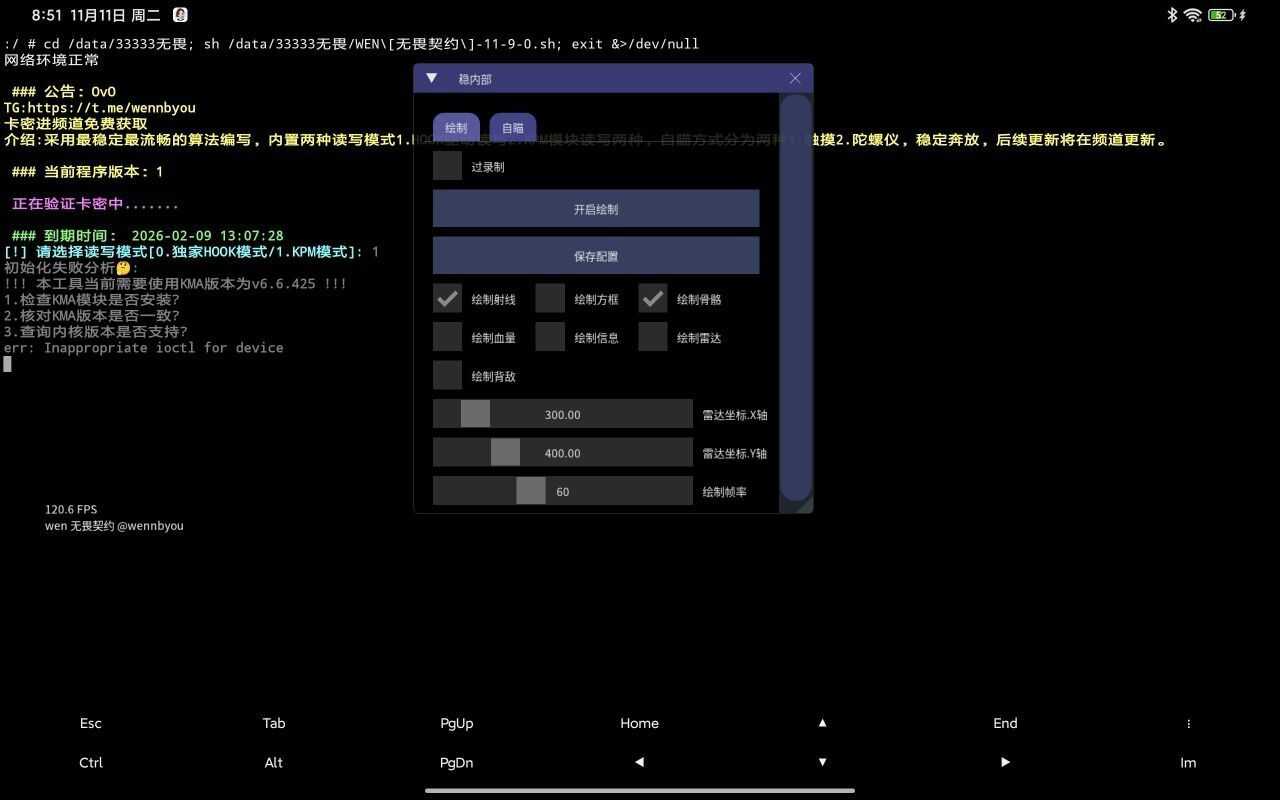Tap the down arrow key icon
Viewport: 1280px width, 800px height.
point(822,762)
